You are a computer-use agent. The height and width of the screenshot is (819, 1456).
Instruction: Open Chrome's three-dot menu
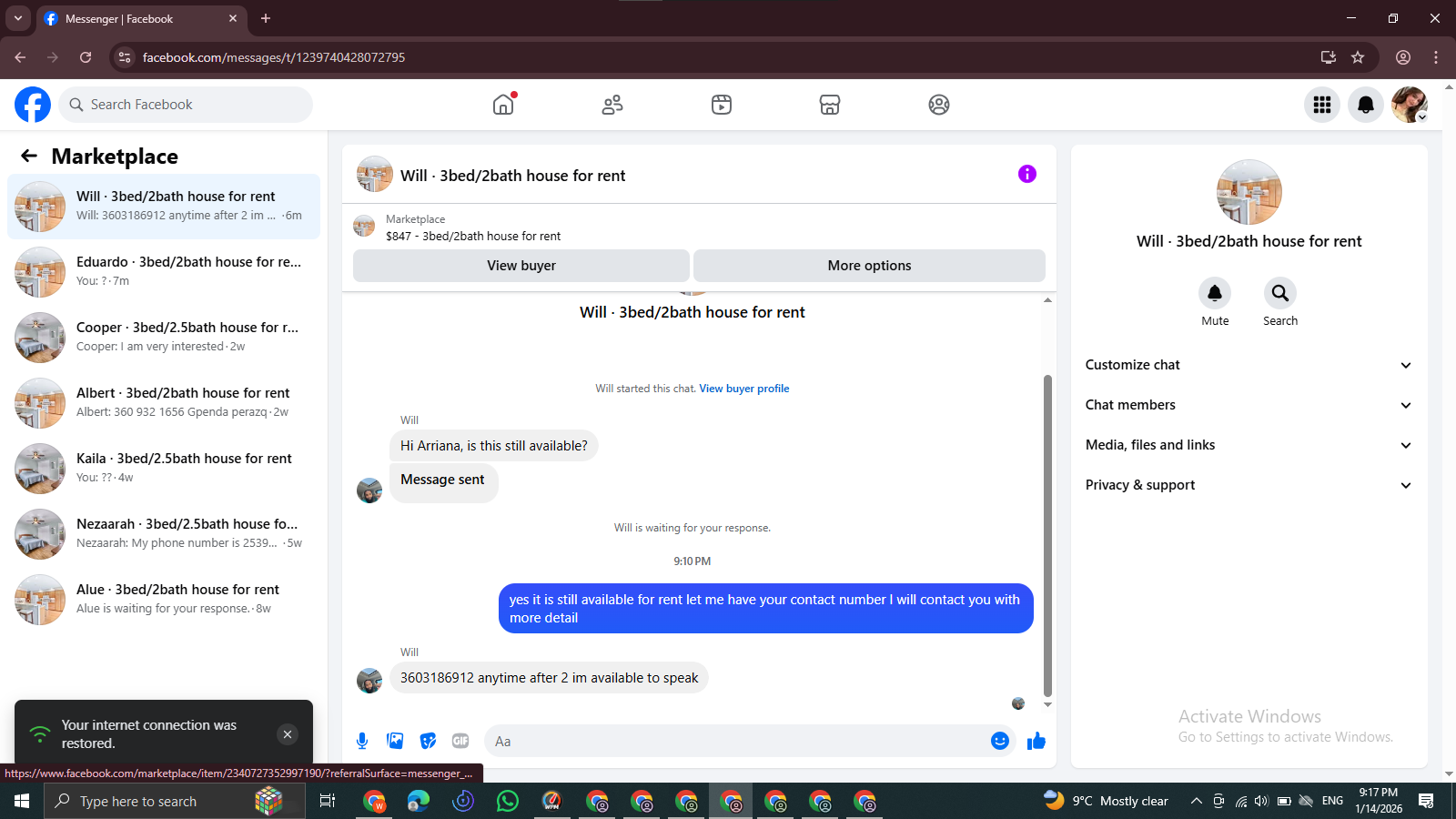(x=1436, y=57)
